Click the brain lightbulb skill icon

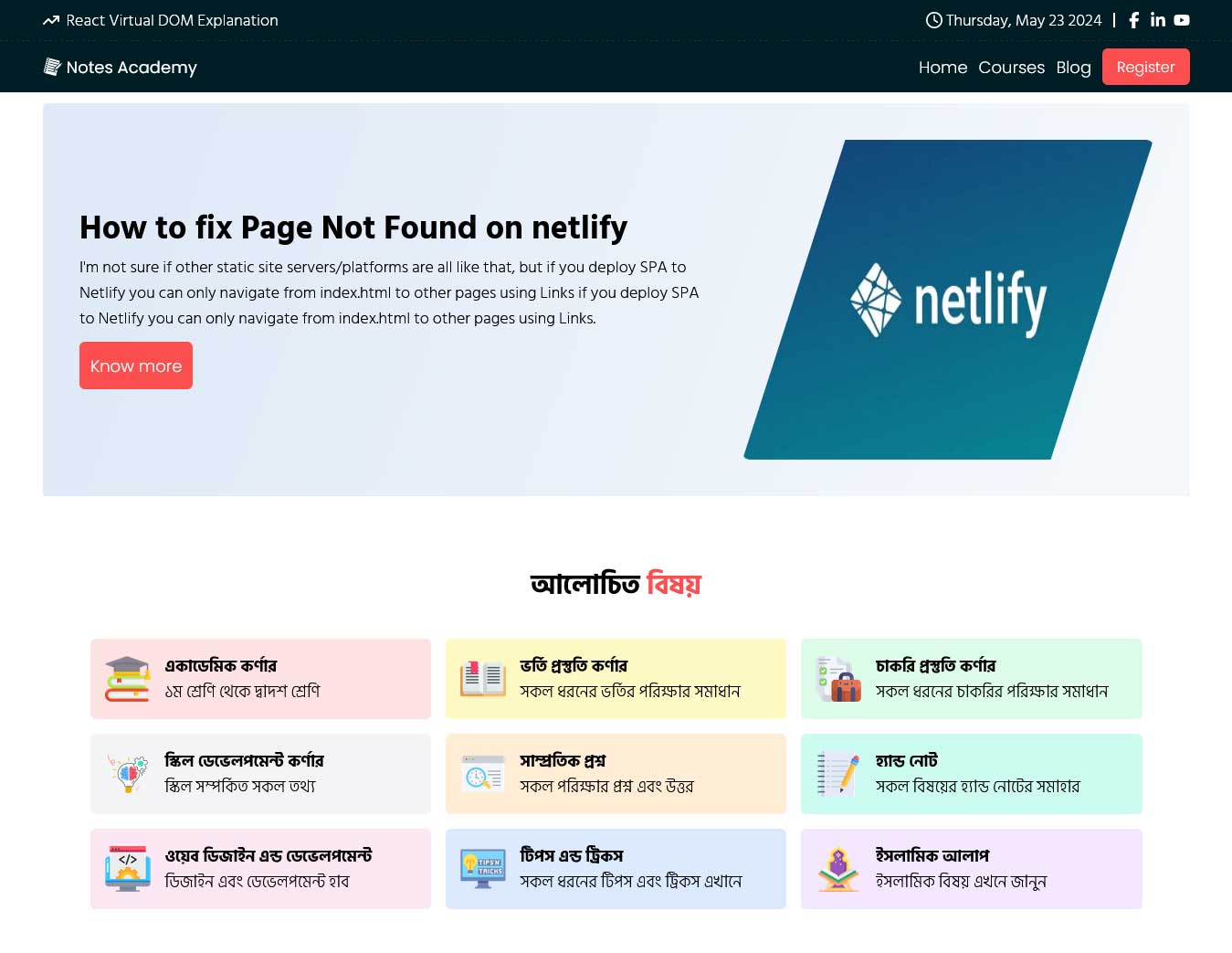pos(127,774)
